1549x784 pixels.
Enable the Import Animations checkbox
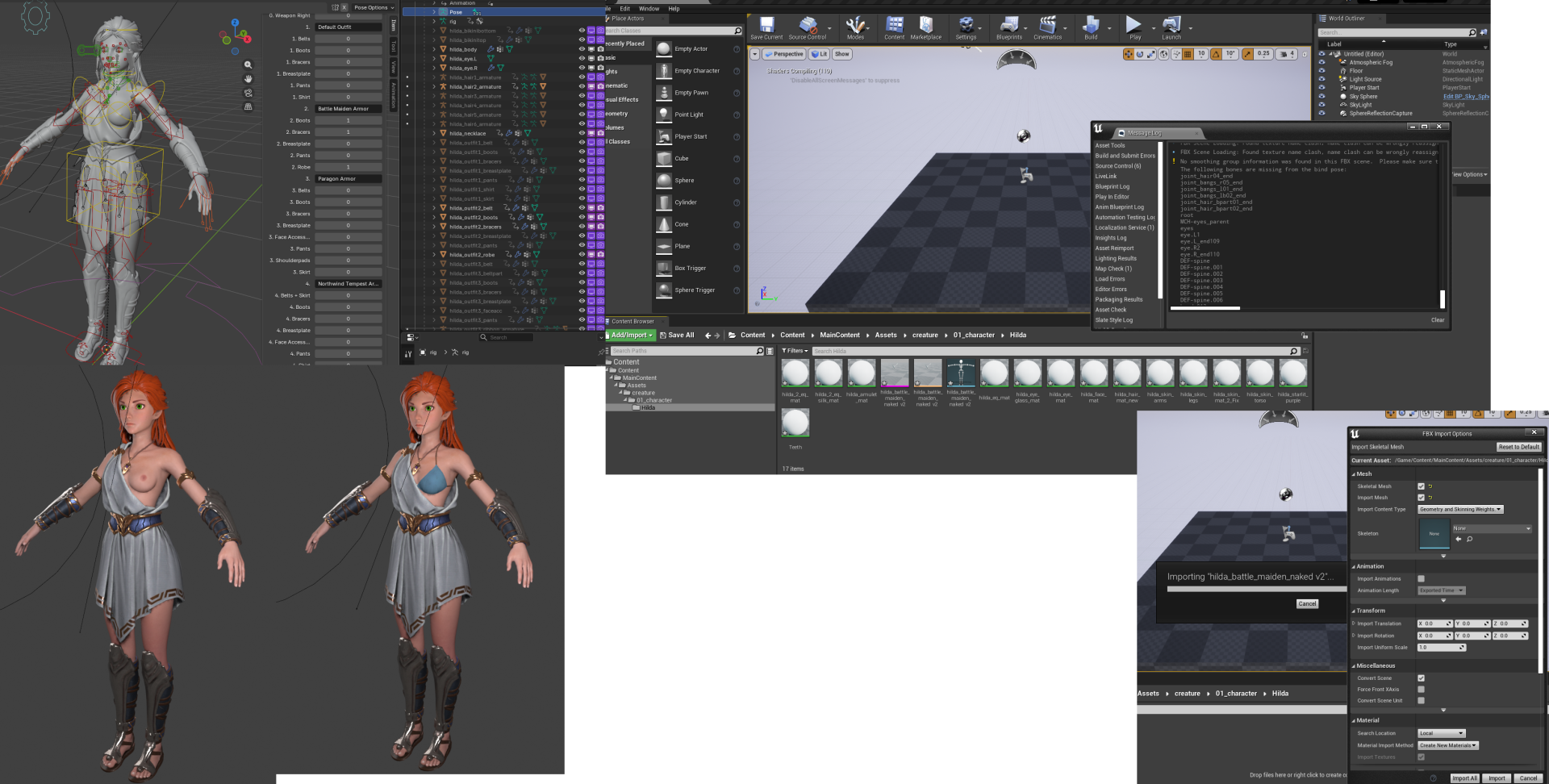click(1421, 578)
